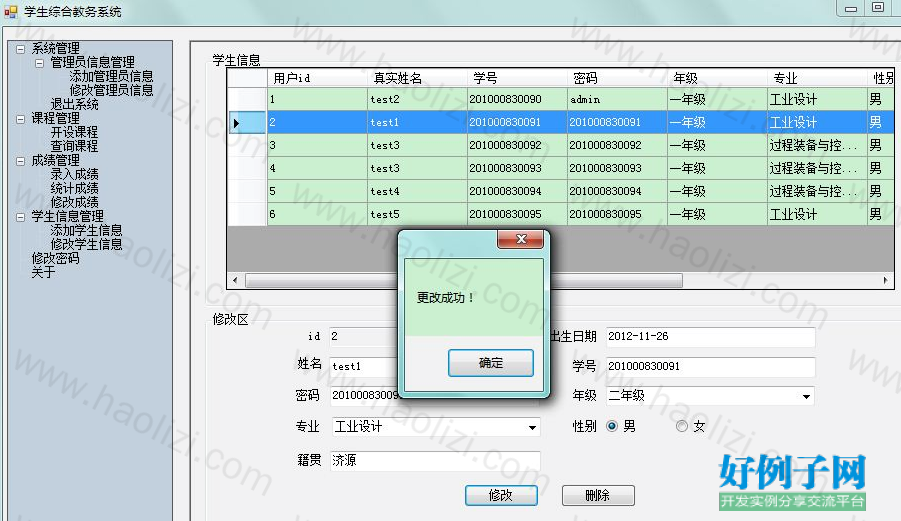Sort by 专业 column header
The width and height of the screenshot is (901, 521).
pyautogui.click(x=817, y=78)
